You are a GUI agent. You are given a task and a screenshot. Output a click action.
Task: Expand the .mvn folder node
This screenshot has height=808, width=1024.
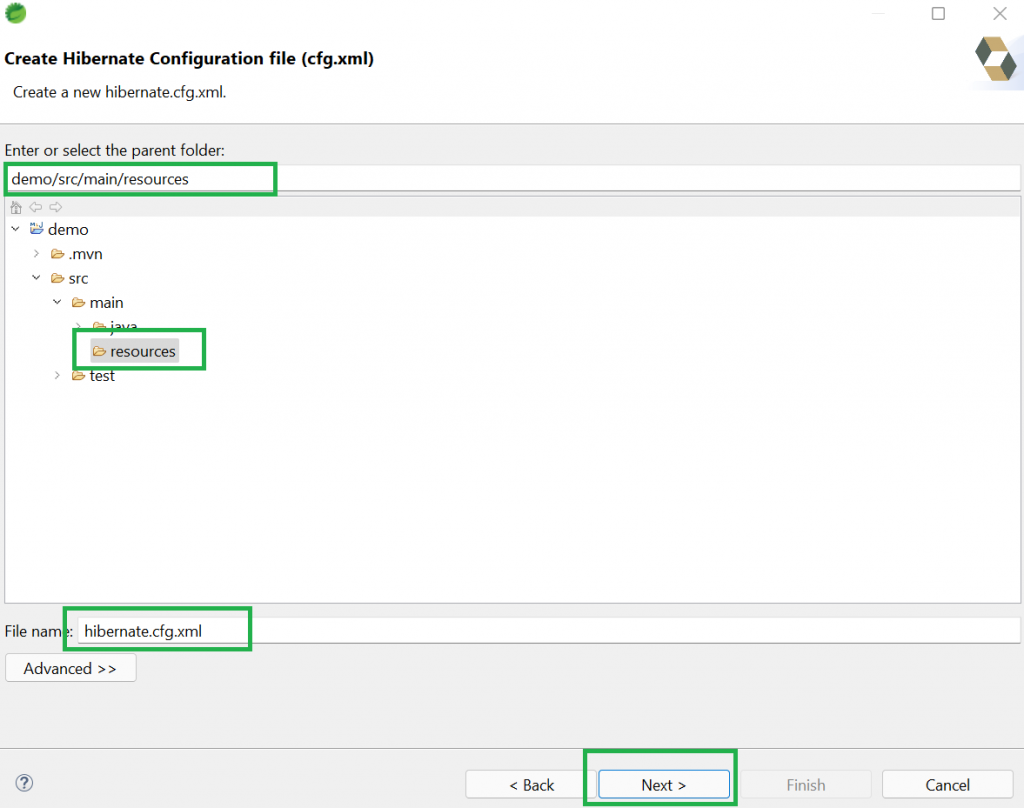[x=37, y=253]
